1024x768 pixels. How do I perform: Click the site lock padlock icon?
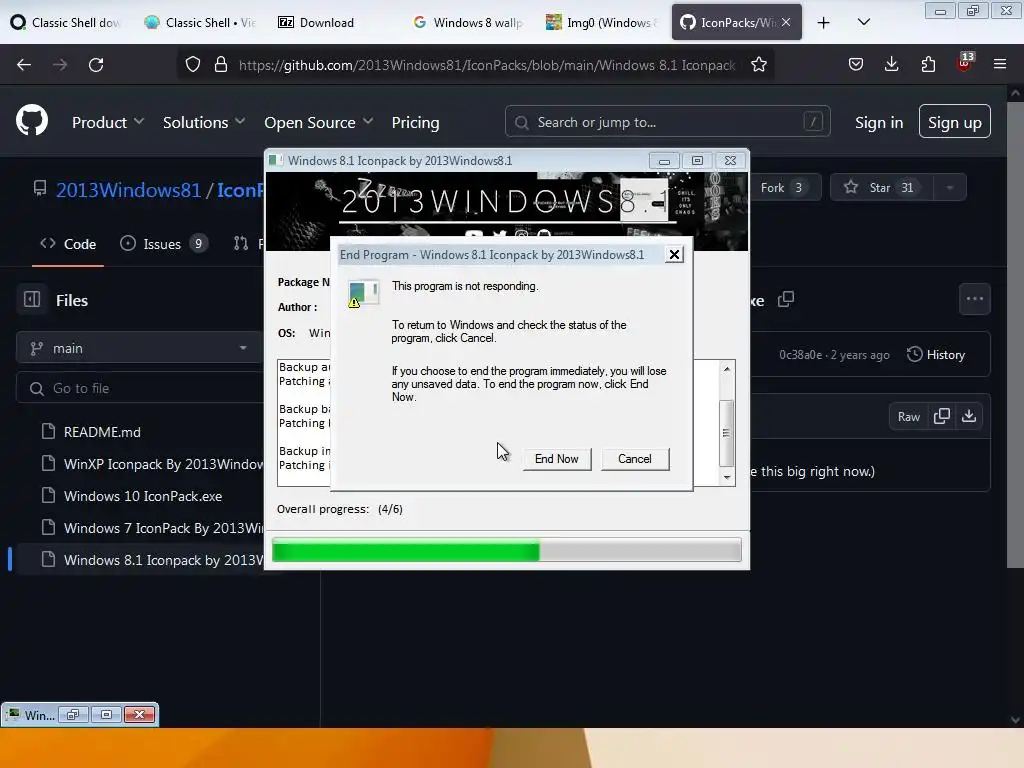click(221, 65)
